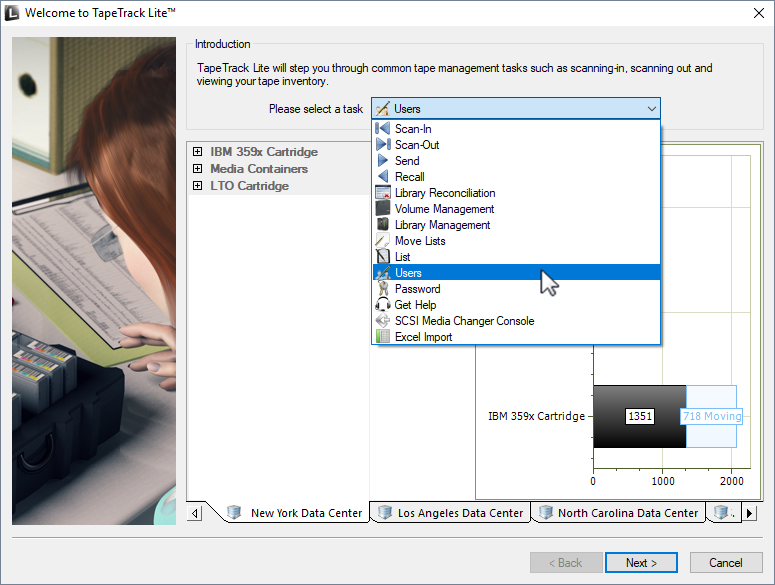Pick Library Reconciliation from the list

pyautogui.click(x=516, y=192)
